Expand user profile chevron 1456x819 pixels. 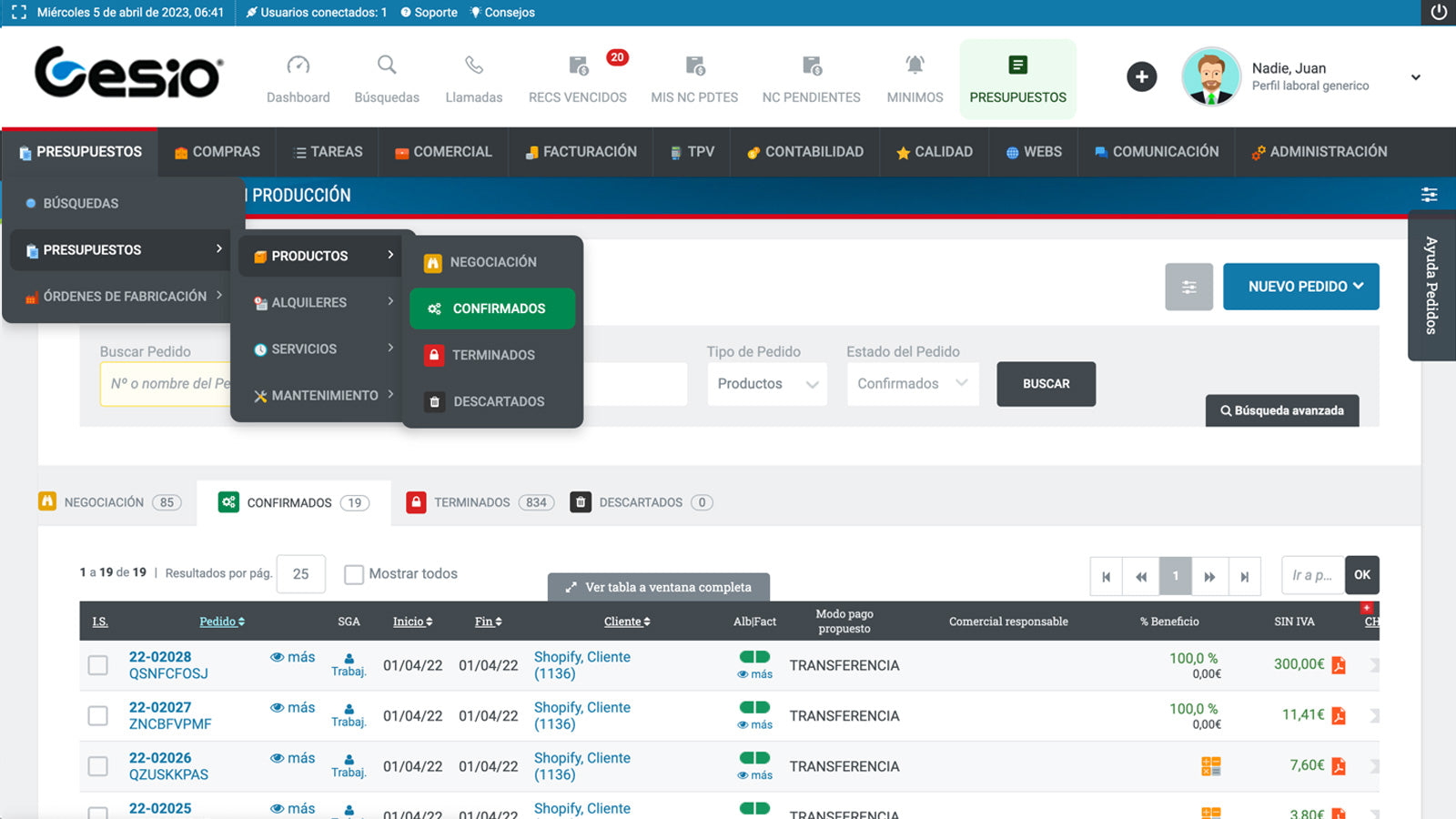tap(1415, 77)
